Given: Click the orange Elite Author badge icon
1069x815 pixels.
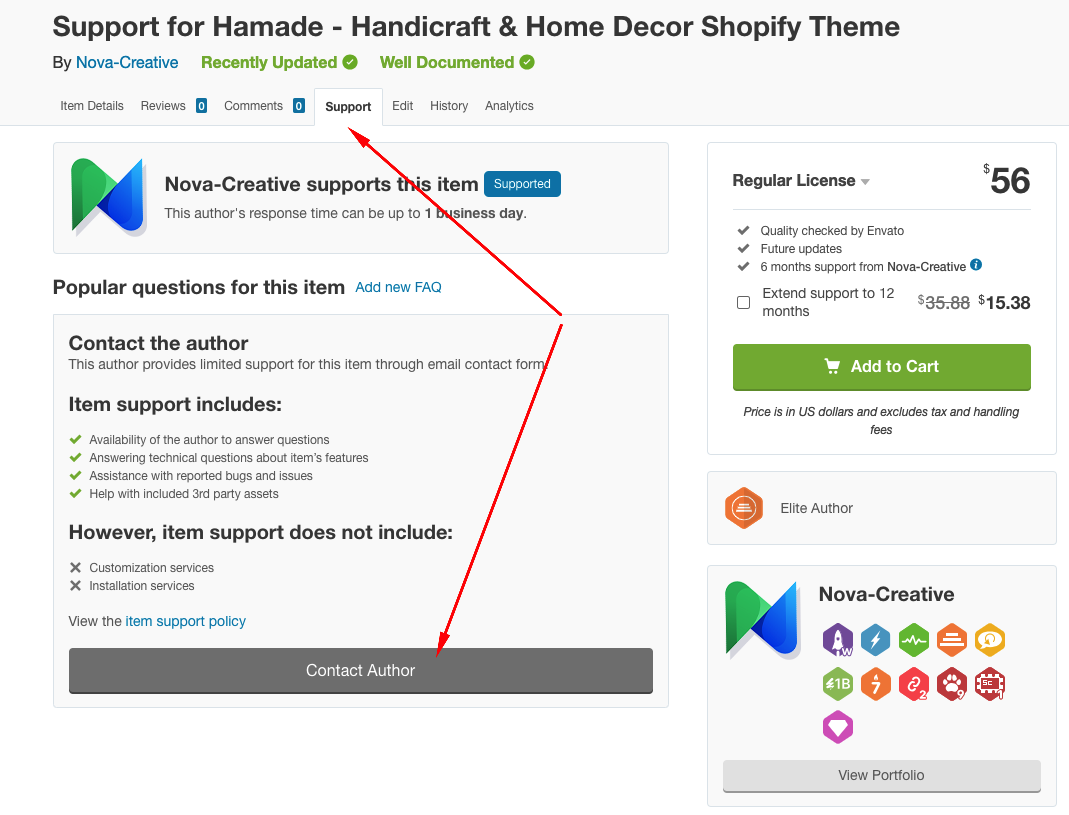Looking at the screenshot, I should click(744, 508).
